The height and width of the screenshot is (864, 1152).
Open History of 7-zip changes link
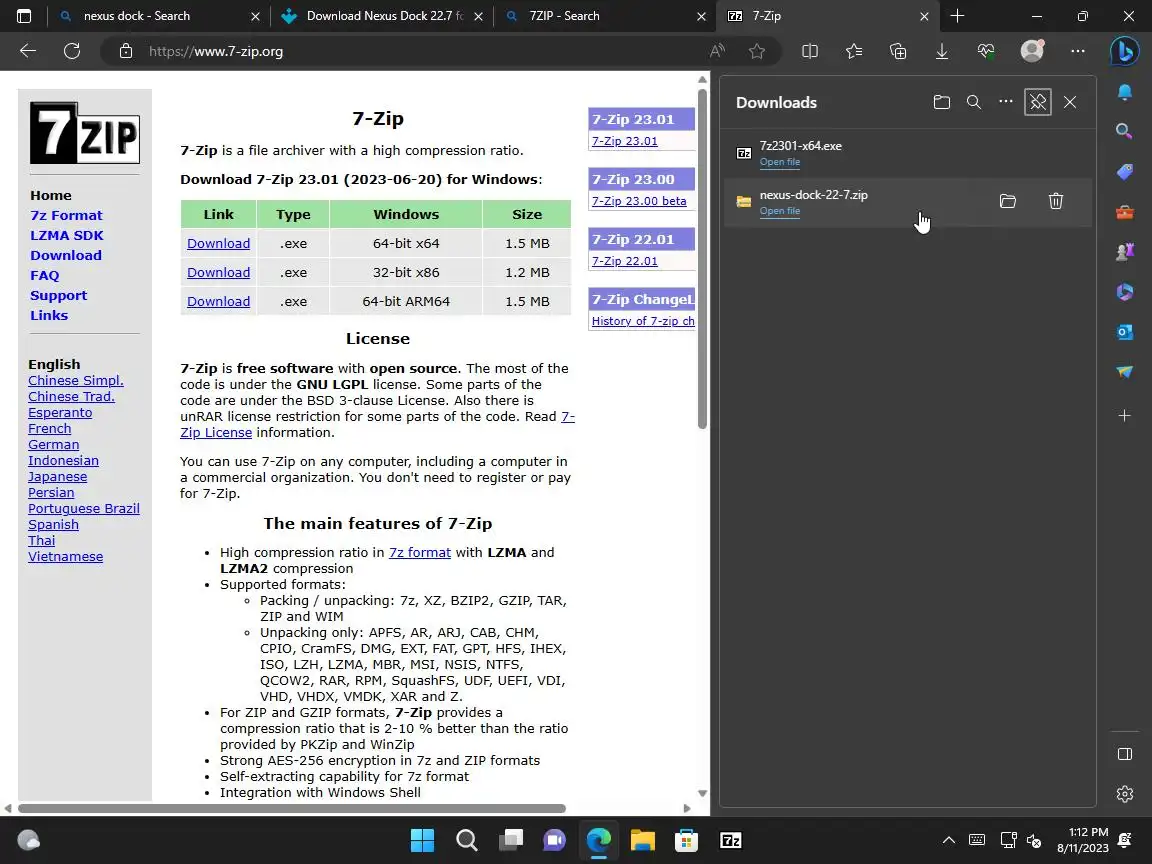pyautogui.click(x=643, y=321)
